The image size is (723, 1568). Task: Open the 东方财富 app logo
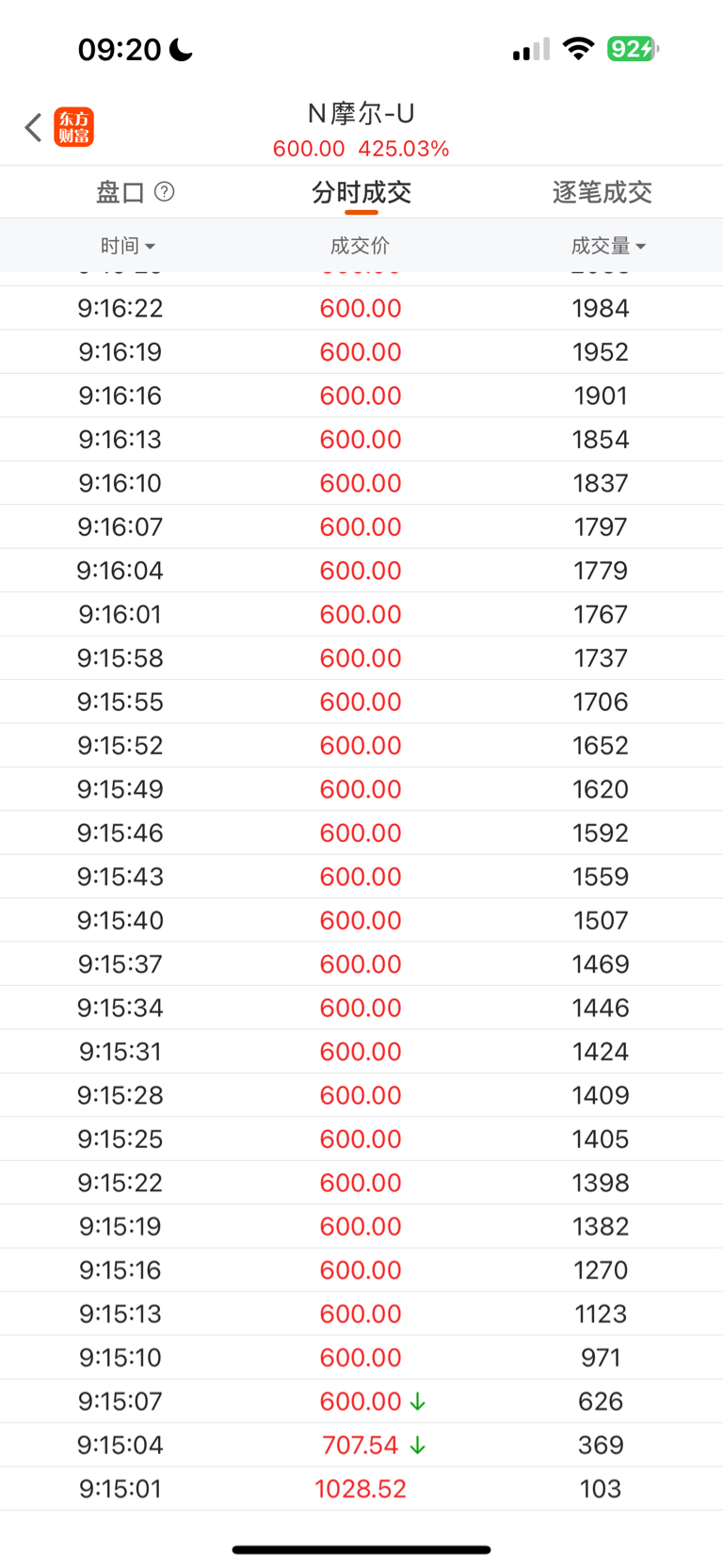(x=74, y=127)
